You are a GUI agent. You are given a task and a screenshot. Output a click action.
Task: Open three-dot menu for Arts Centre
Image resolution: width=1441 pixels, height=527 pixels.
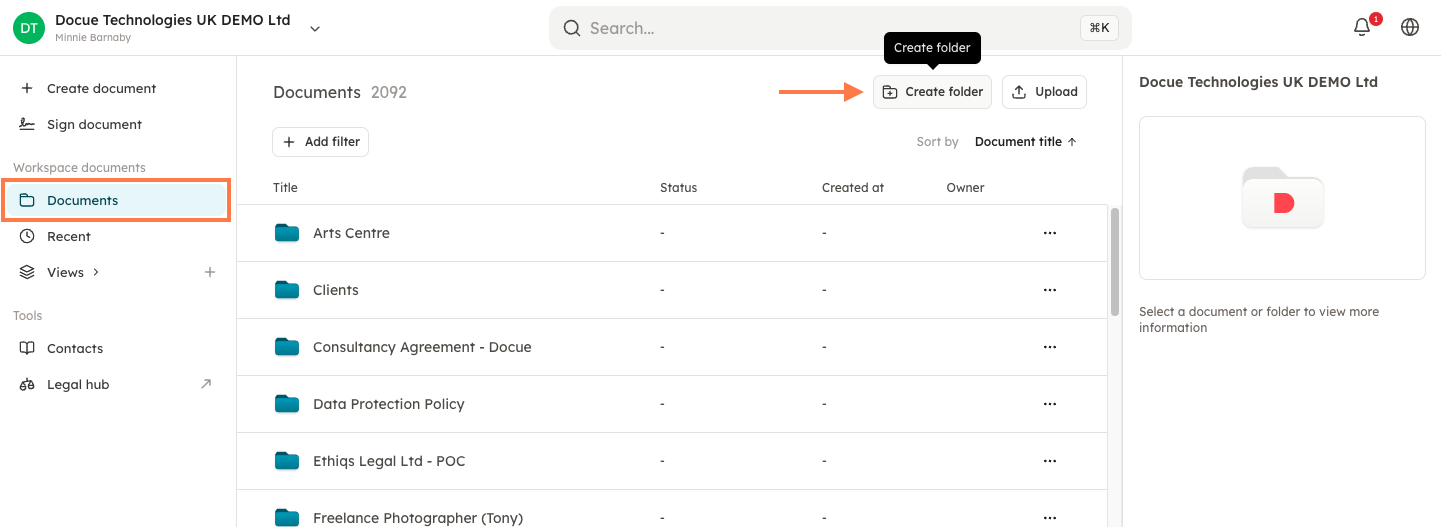coord(1049,233)
